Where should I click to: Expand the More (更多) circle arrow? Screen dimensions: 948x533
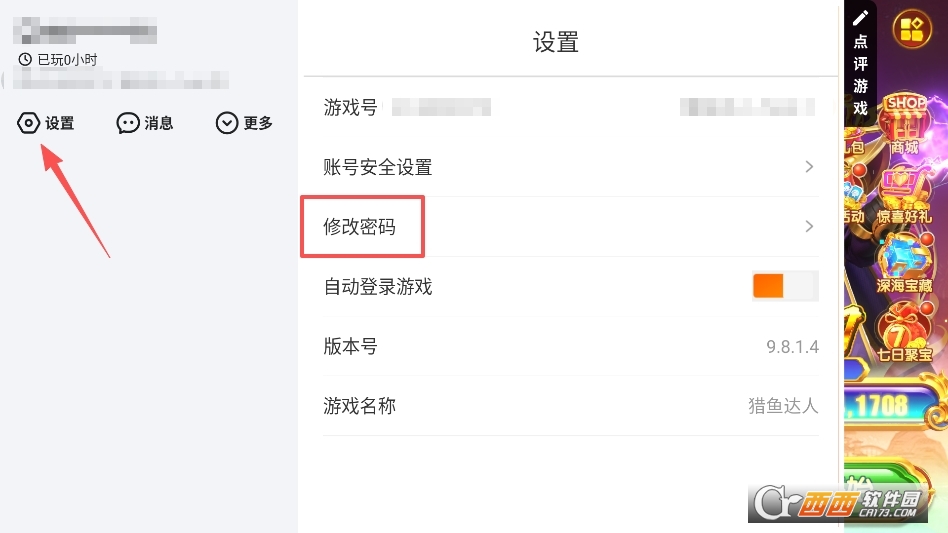coord(227,123)
